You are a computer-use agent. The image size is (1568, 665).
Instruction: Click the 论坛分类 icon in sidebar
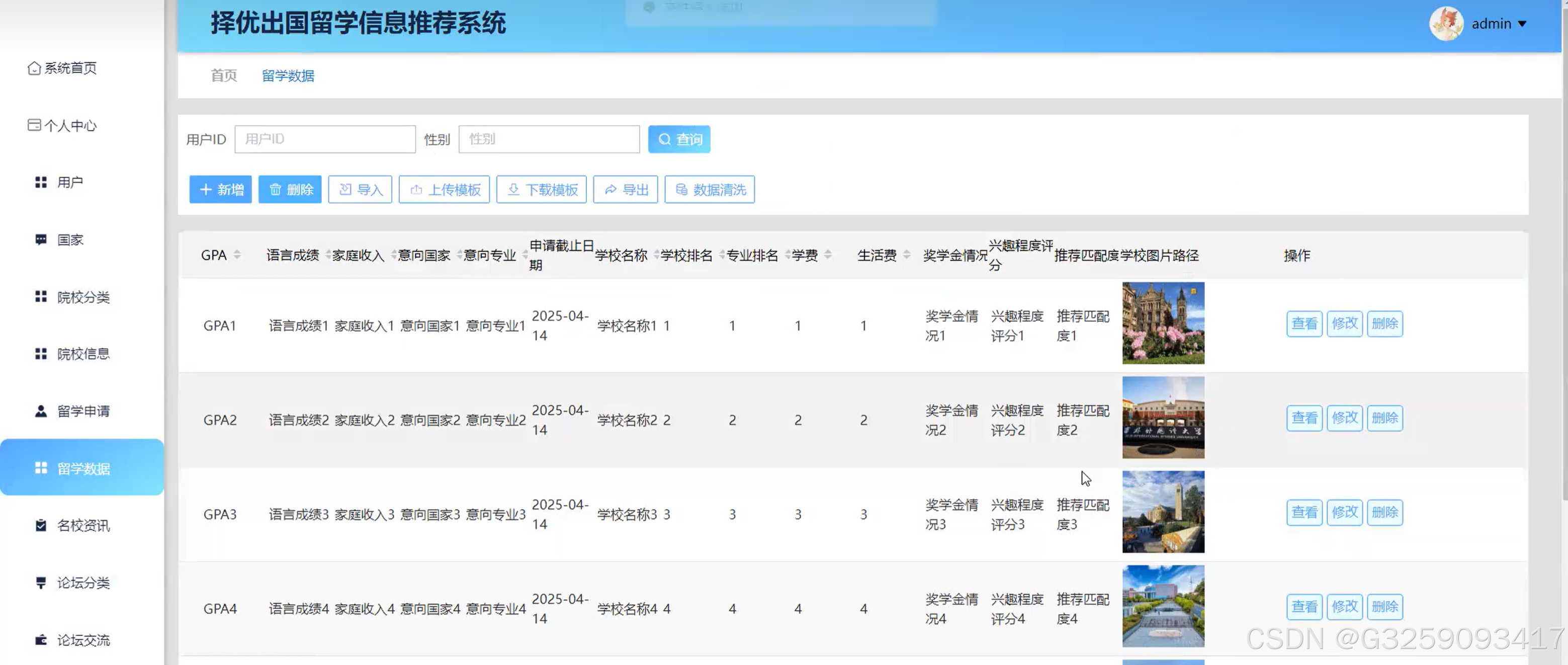click(41, 582)
